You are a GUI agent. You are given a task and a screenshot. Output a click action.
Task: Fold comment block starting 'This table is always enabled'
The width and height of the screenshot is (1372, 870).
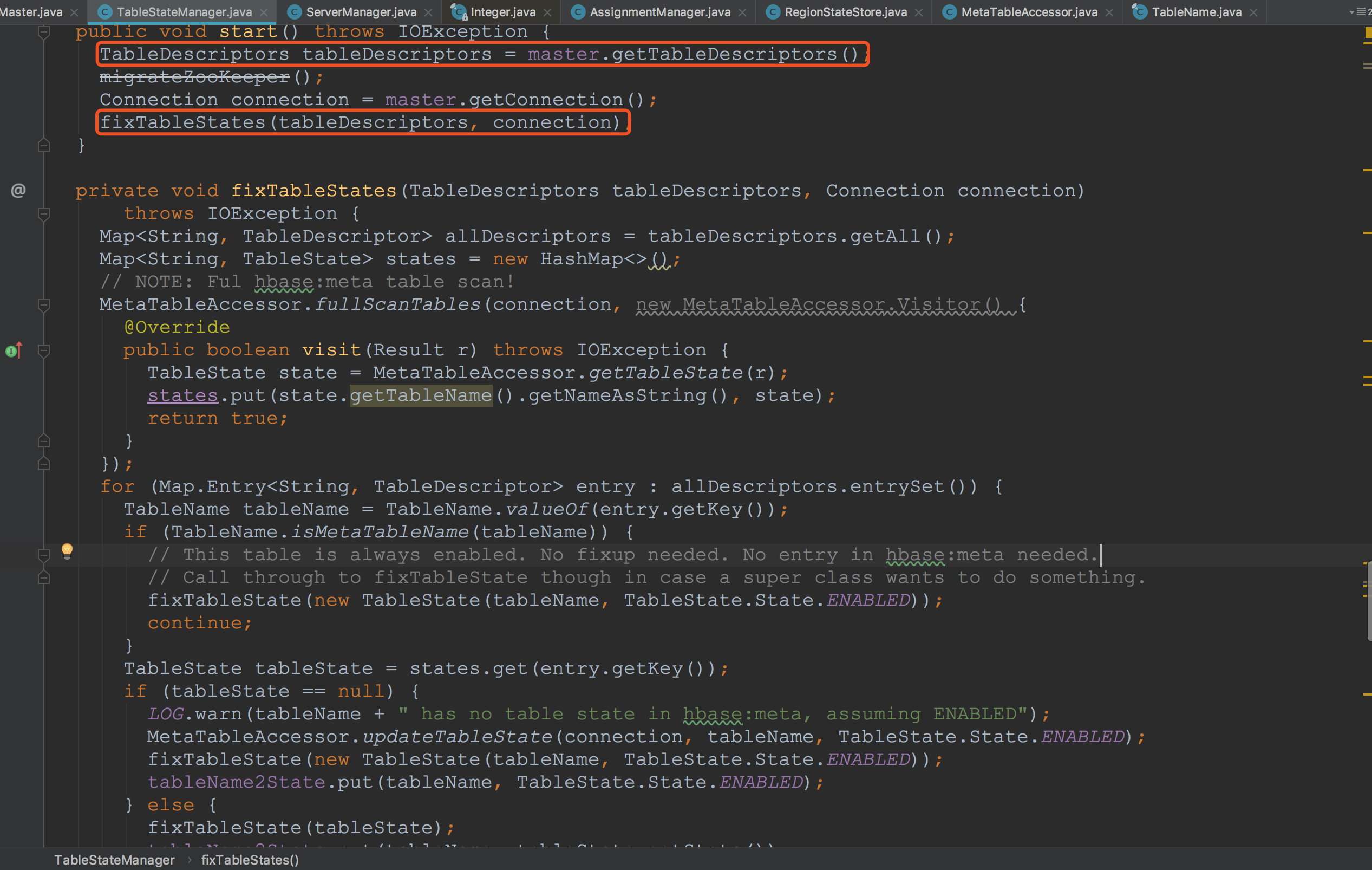[43, 555]
